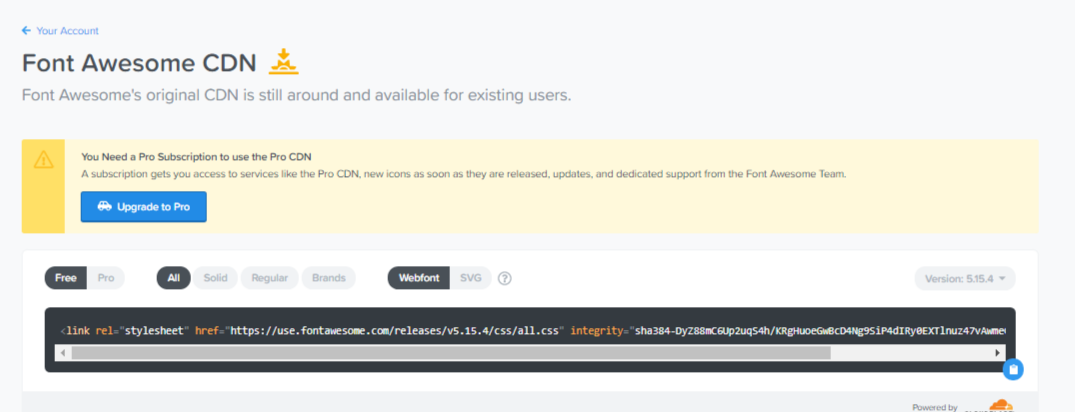The width and height of the screenshot is (1075, 412).
Task: Choose the Regular style filter
Action: (269, 278)
